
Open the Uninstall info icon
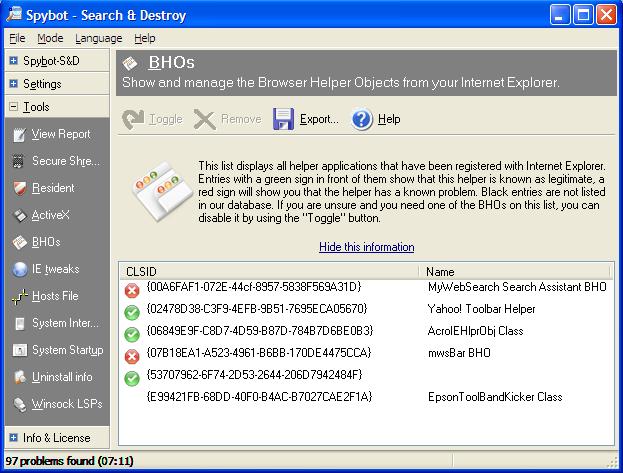(19, 377)
